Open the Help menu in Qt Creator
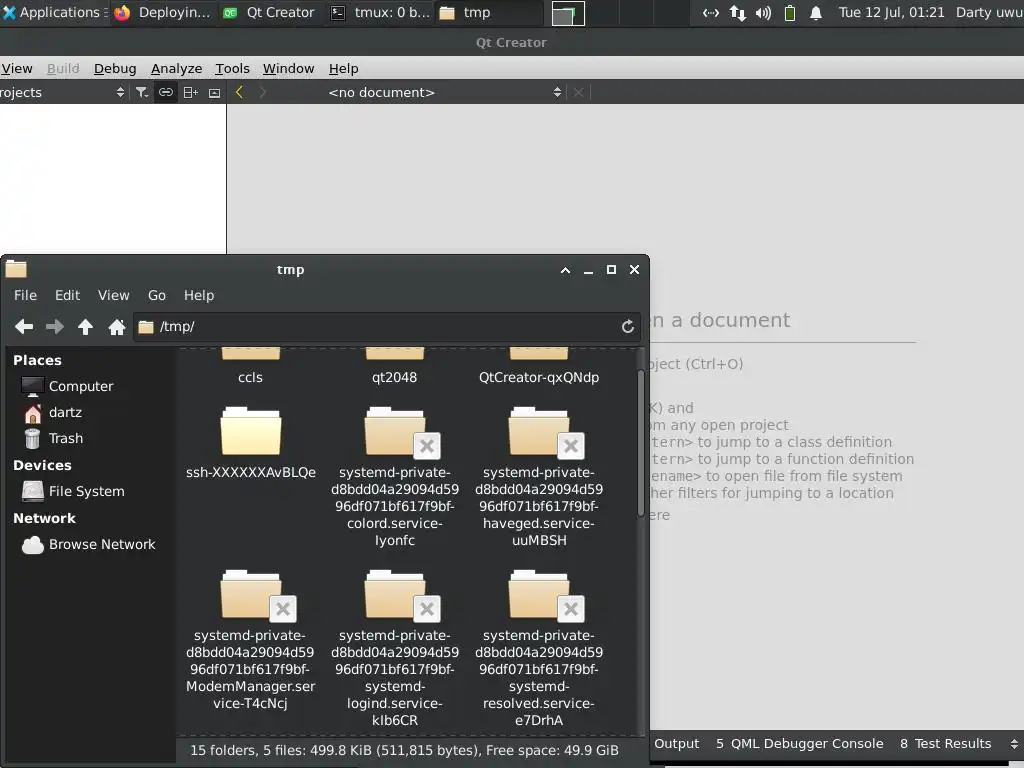 [x=344, y=69]
